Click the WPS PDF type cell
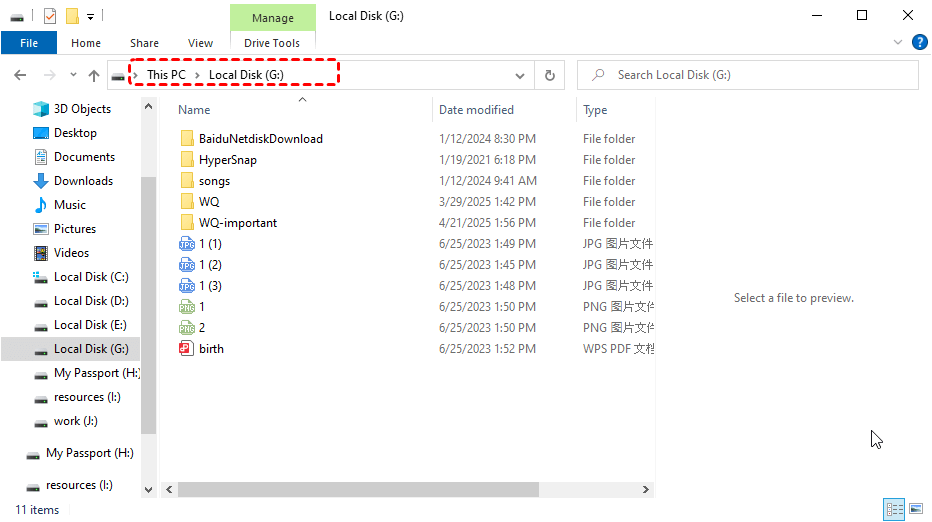Screen dimensions: 932x522 tap(618, 349)
